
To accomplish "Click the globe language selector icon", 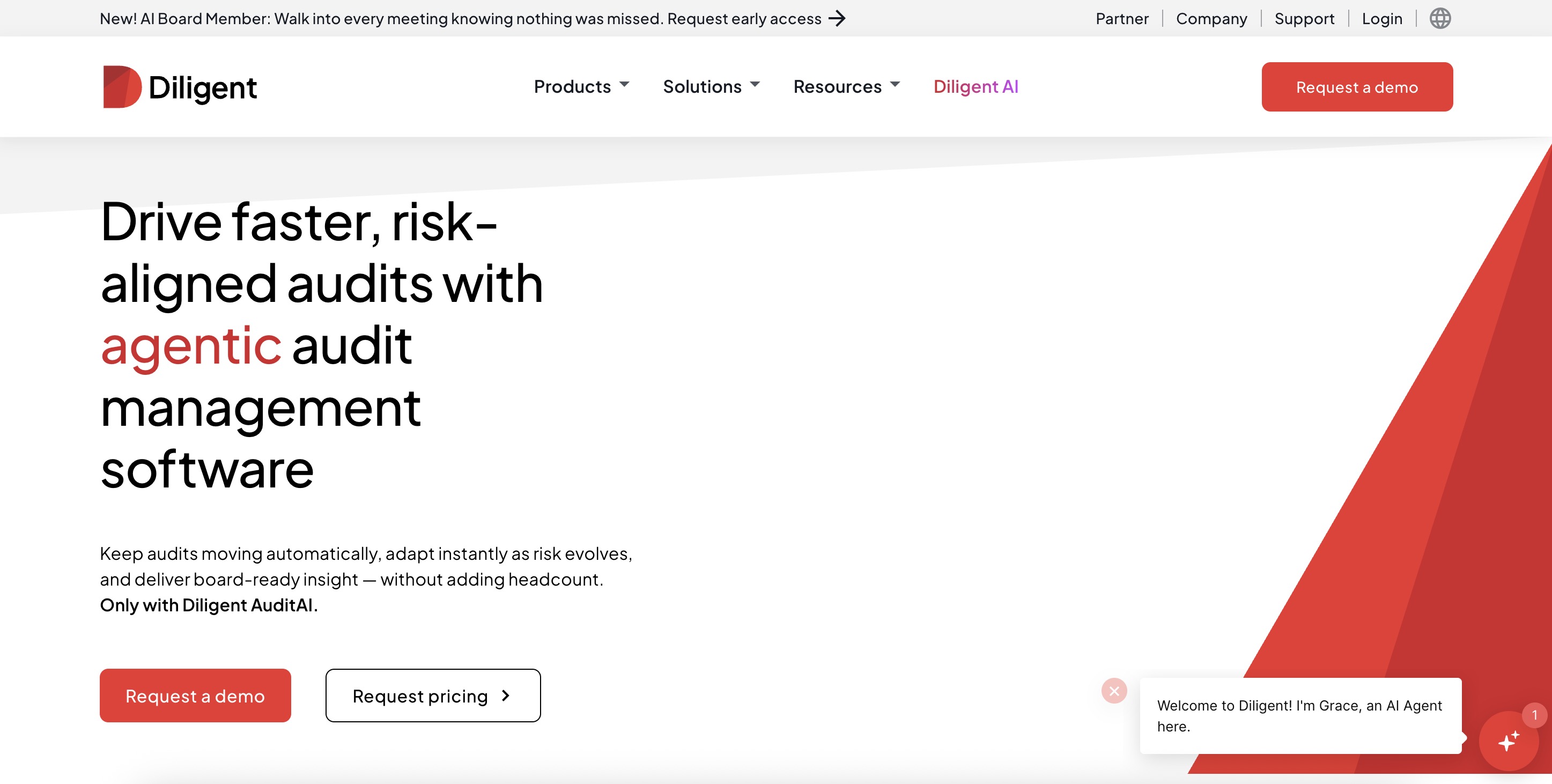I will [1440, 19].
